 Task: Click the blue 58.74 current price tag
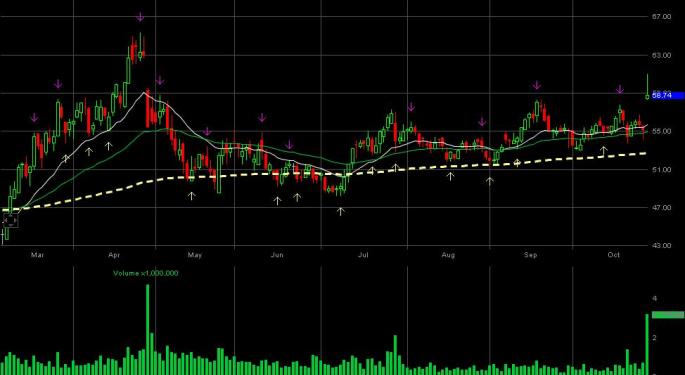click(x=668, y=95)
